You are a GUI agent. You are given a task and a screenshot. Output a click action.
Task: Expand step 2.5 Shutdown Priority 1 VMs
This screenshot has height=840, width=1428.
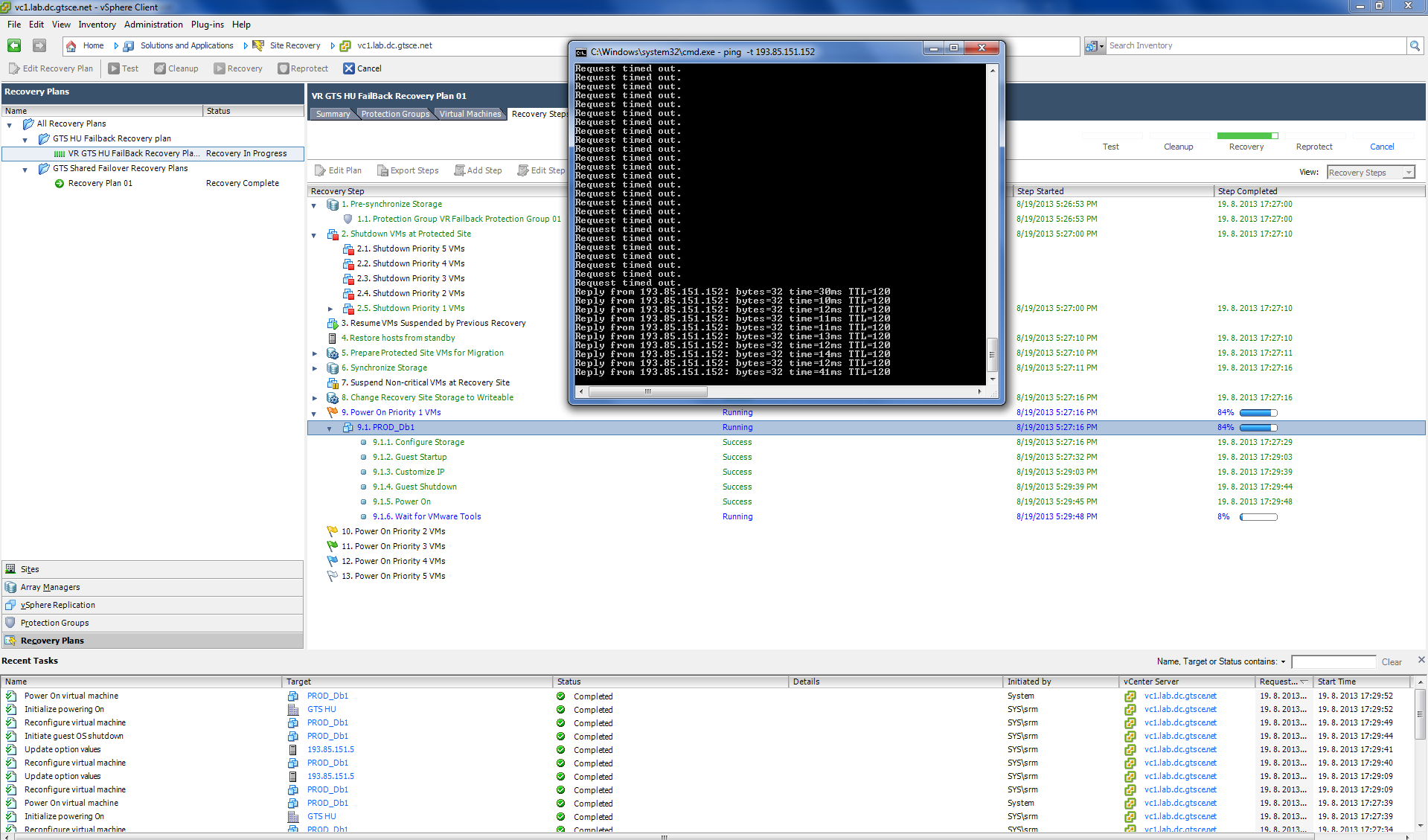330,309
